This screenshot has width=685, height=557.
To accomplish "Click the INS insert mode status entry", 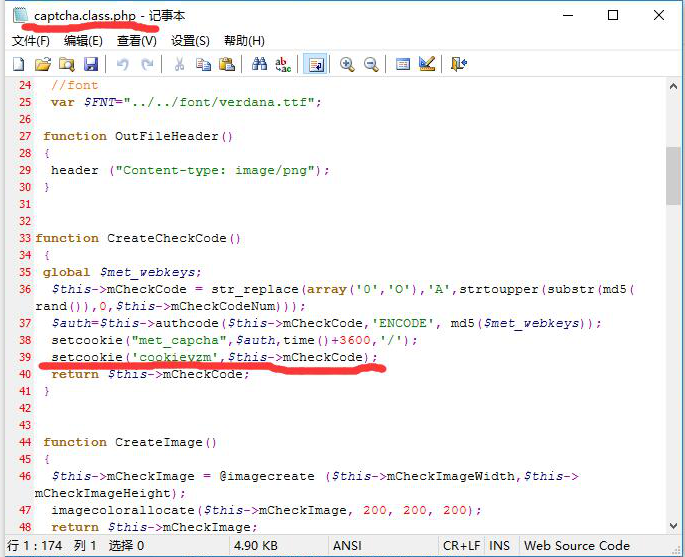I will [x=499, y=546].
